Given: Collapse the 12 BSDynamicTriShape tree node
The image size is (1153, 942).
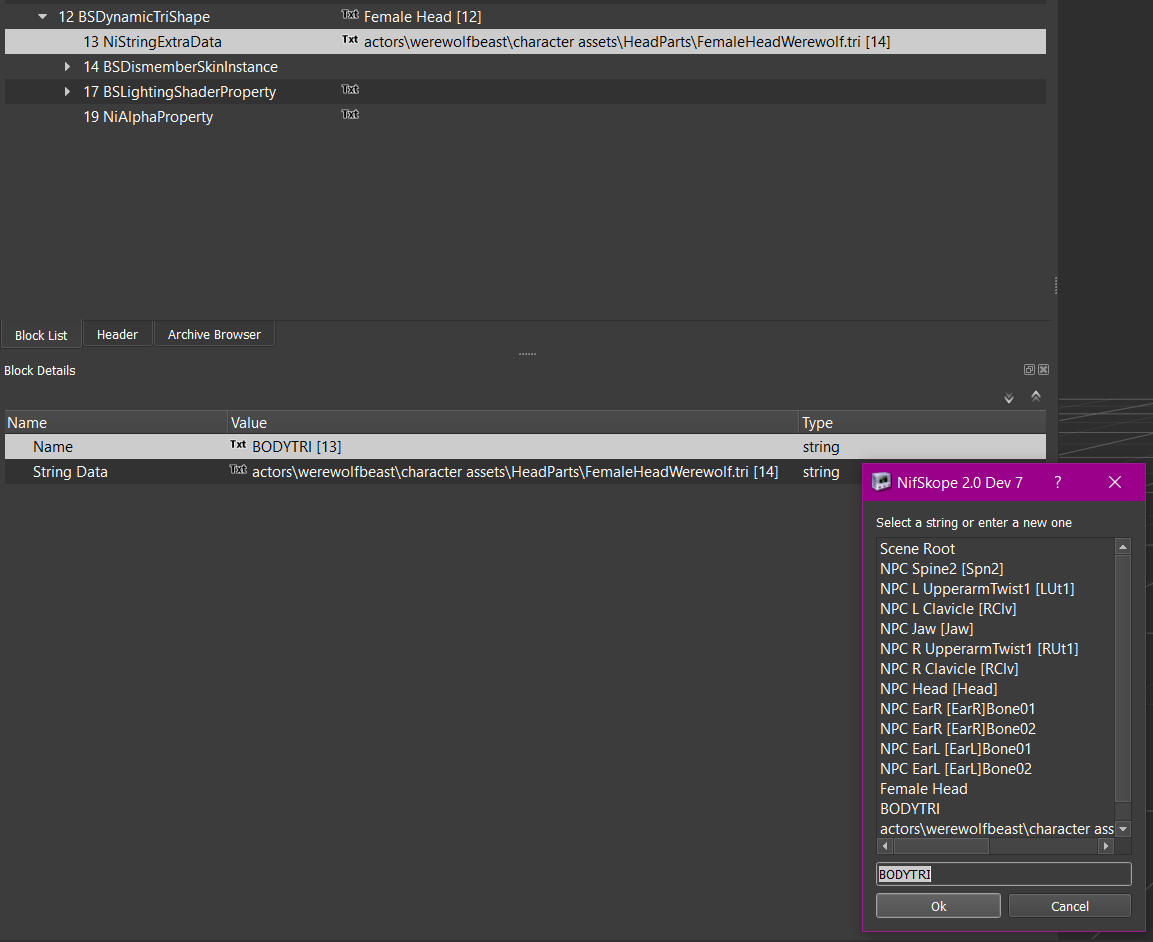Looking at the screenshot, I should (43, 16).
